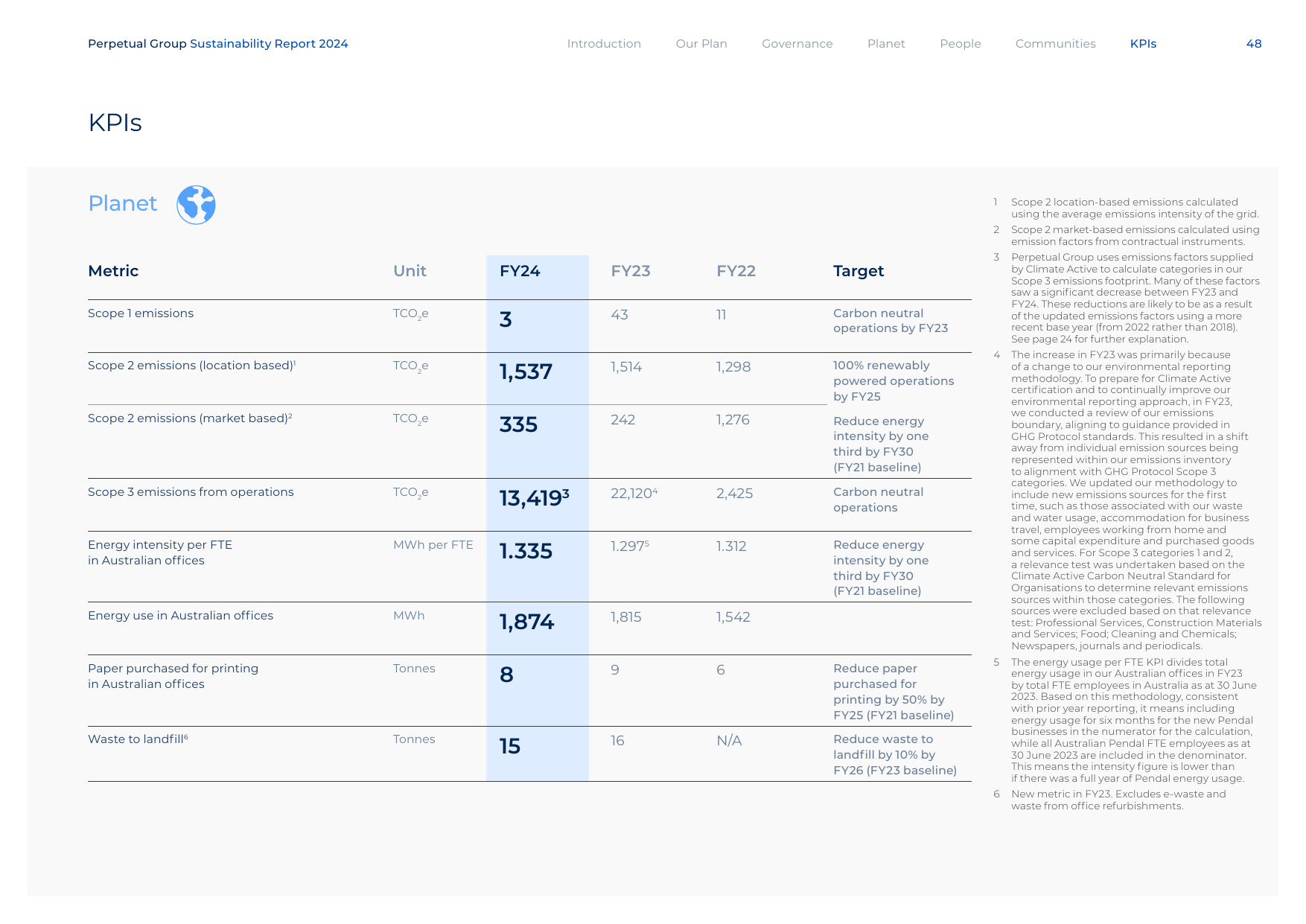The height and width of the screenshot is (924, 1306).
Task: Click FY23 energy intensity value 1.297
Action: click(630, 547)
